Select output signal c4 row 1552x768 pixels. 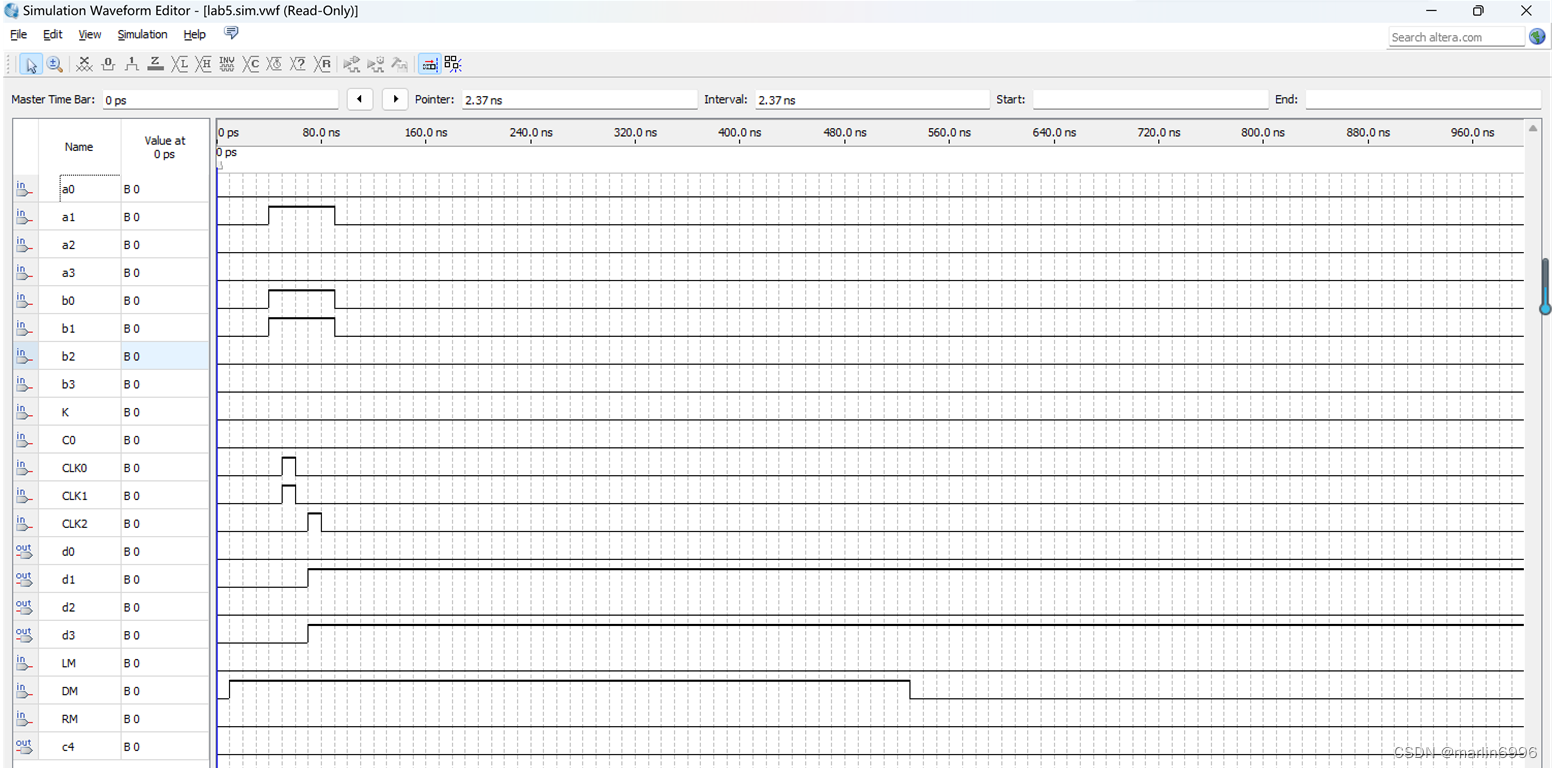(x=111, y=748)
